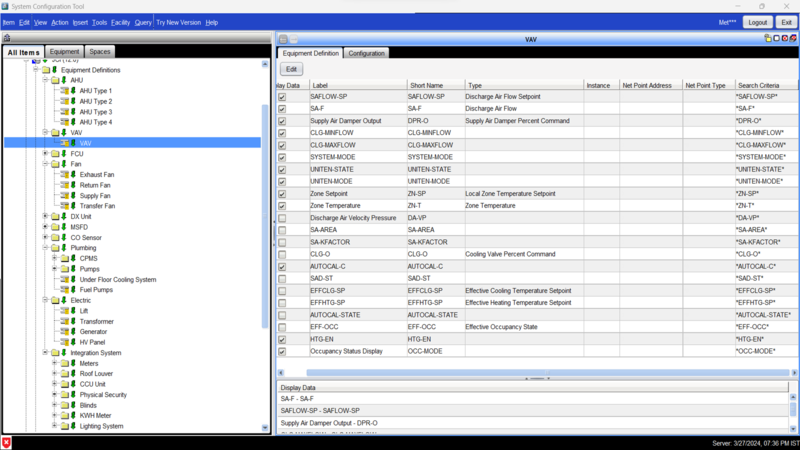
Task: Click the red shield icon in status bar
Action: tap(6, 442)
